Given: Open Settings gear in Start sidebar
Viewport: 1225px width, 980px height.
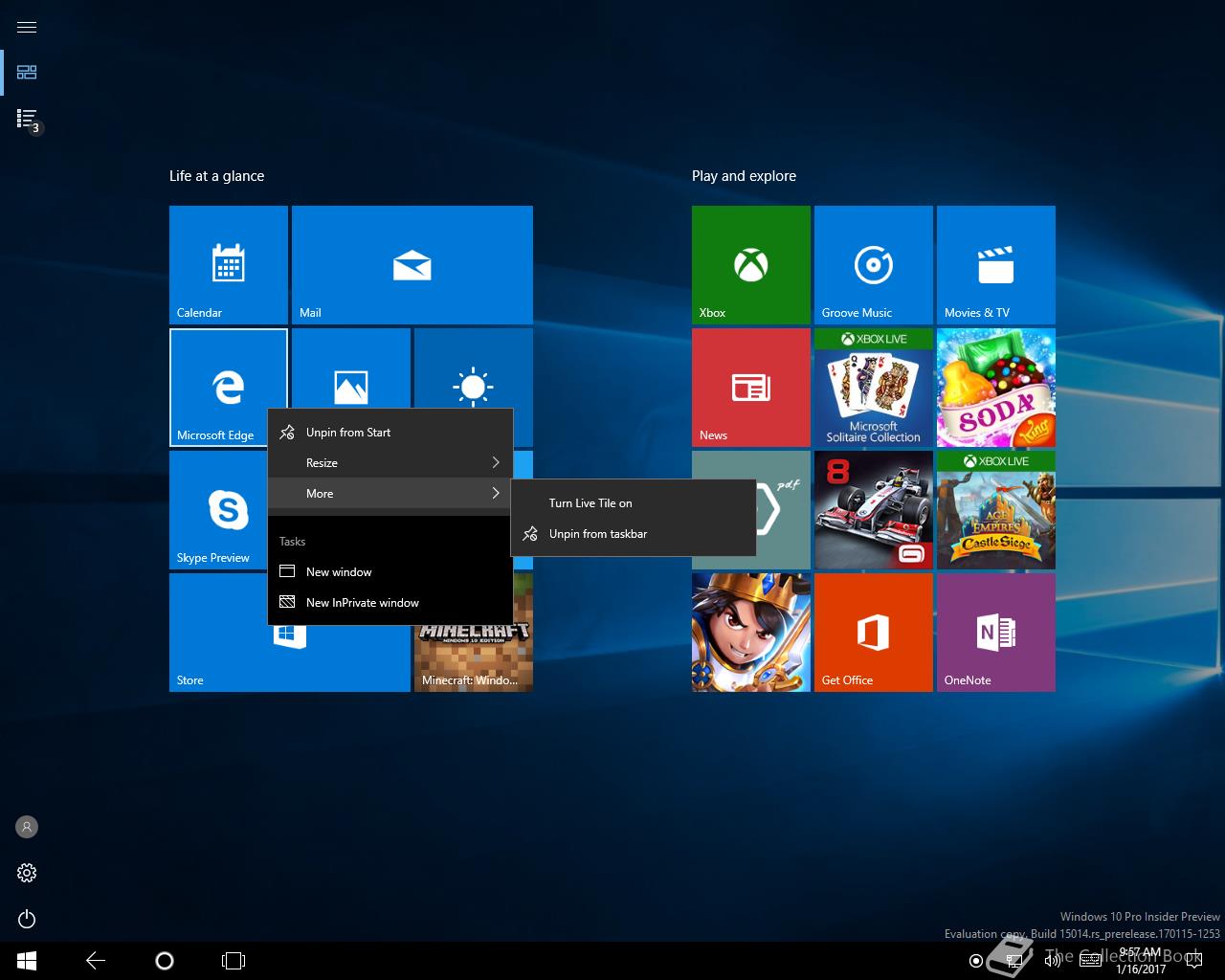Looking at the screenshot, I should 27,873.
